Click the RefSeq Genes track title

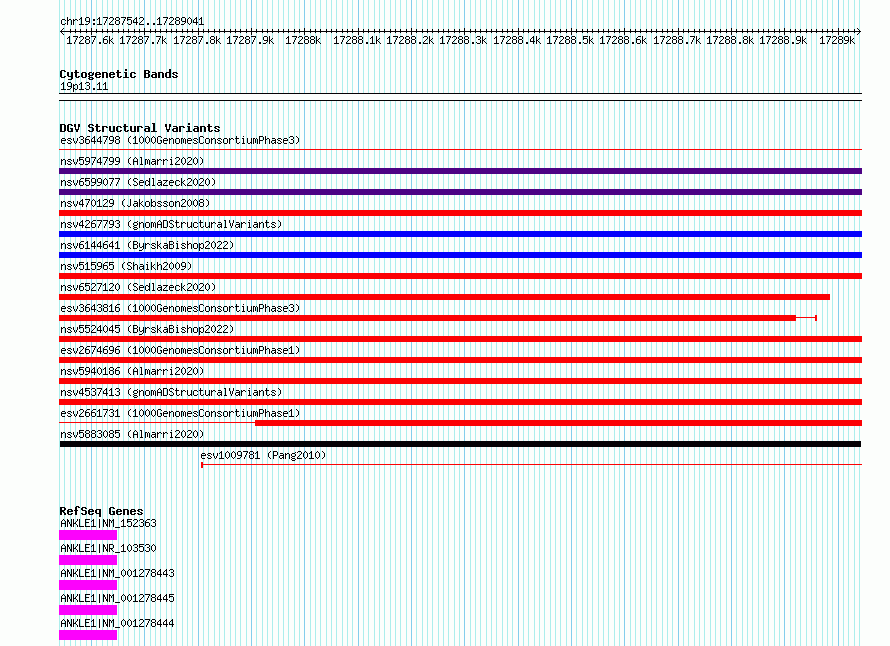coord(101,511)
